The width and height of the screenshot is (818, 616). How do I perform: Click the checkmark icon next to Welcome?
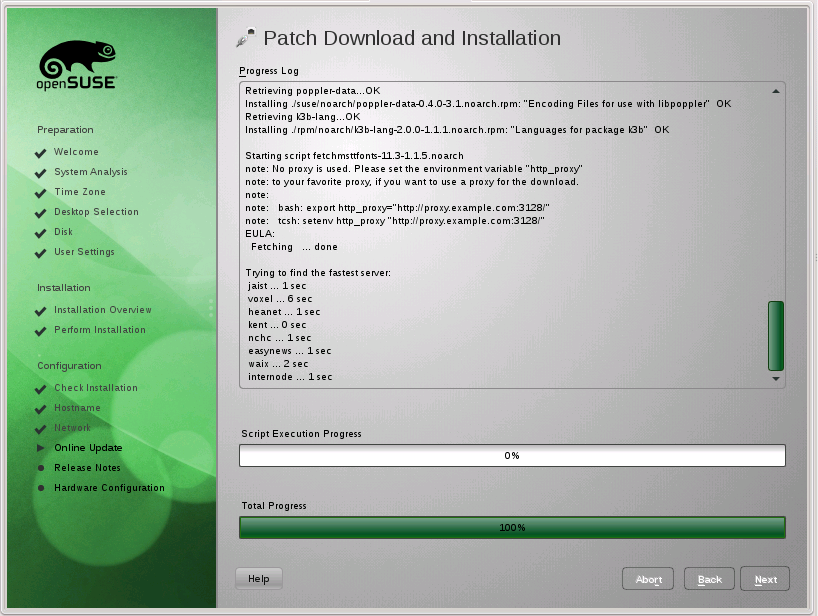pyautogui.click(x=40, y=153)
